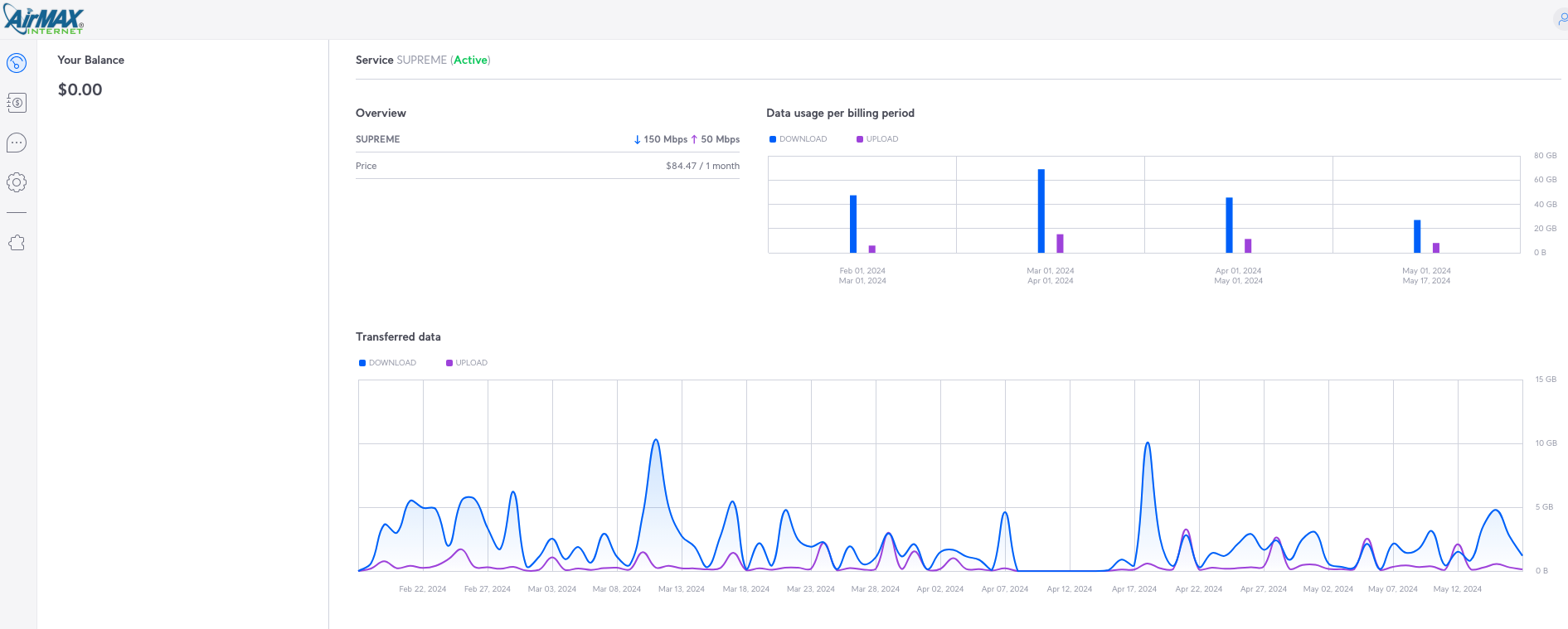
Task: Click the Overview section heading
Action: point(381,114)
